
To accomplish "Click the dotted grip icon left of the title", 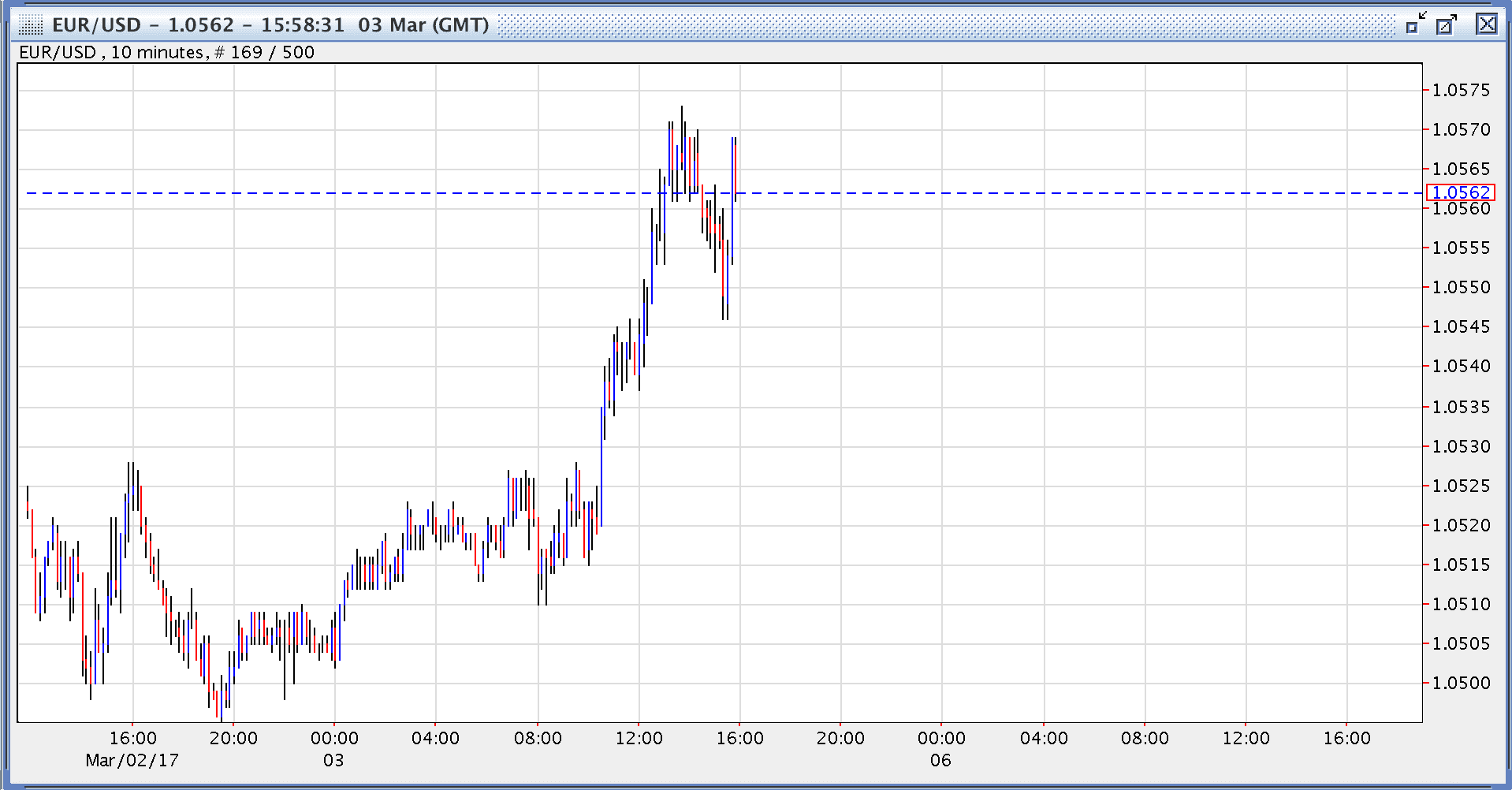I will (x=30, y=25).
